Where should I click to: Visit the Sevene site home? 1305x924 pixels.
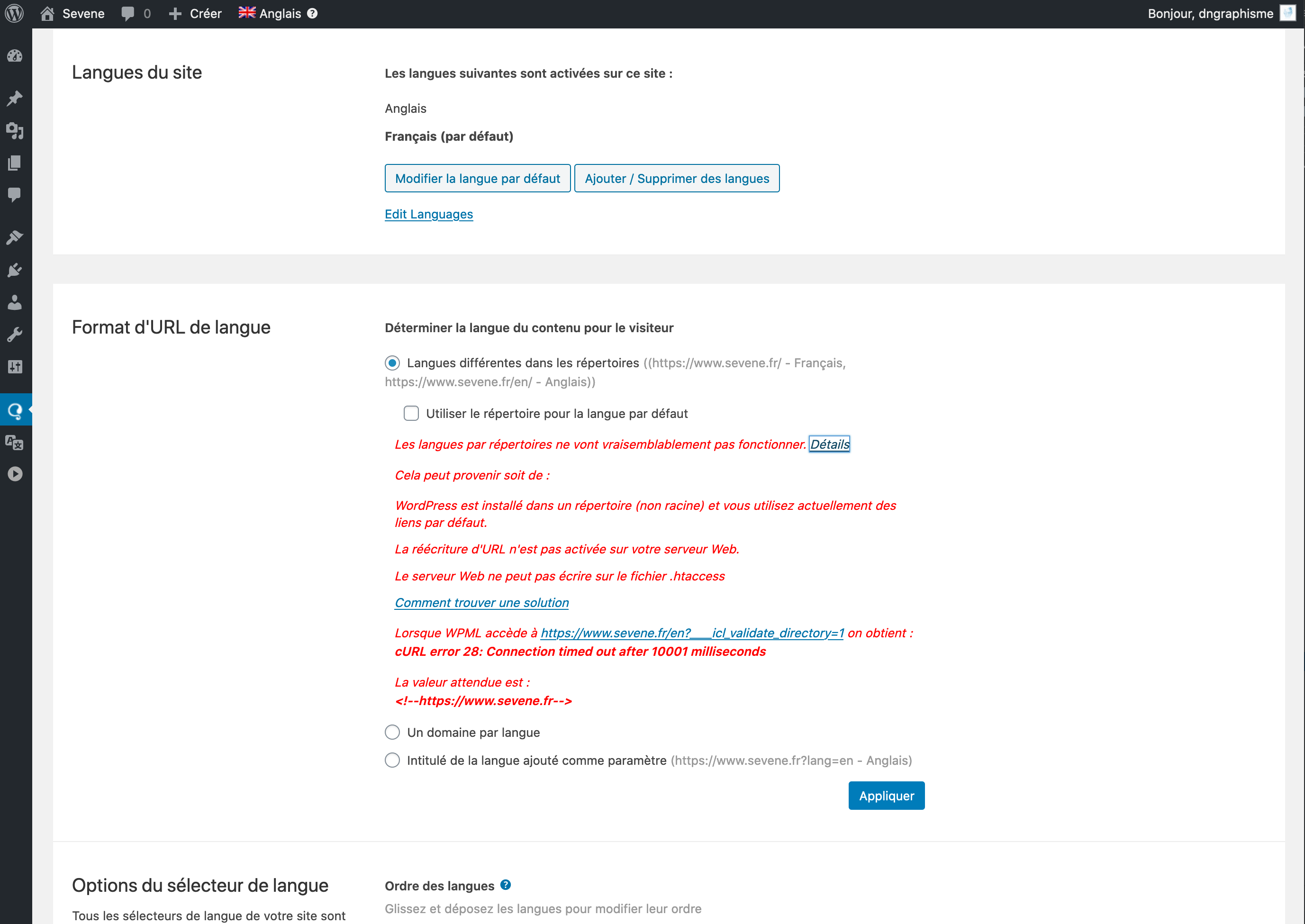73,13
